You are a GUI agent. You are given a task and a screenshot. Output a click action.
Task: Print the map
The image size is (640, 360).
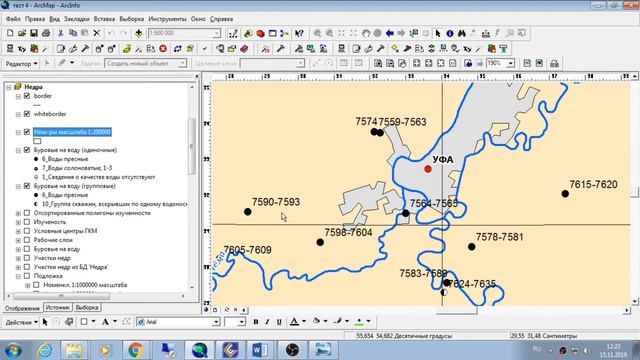(x=46, y=33)
